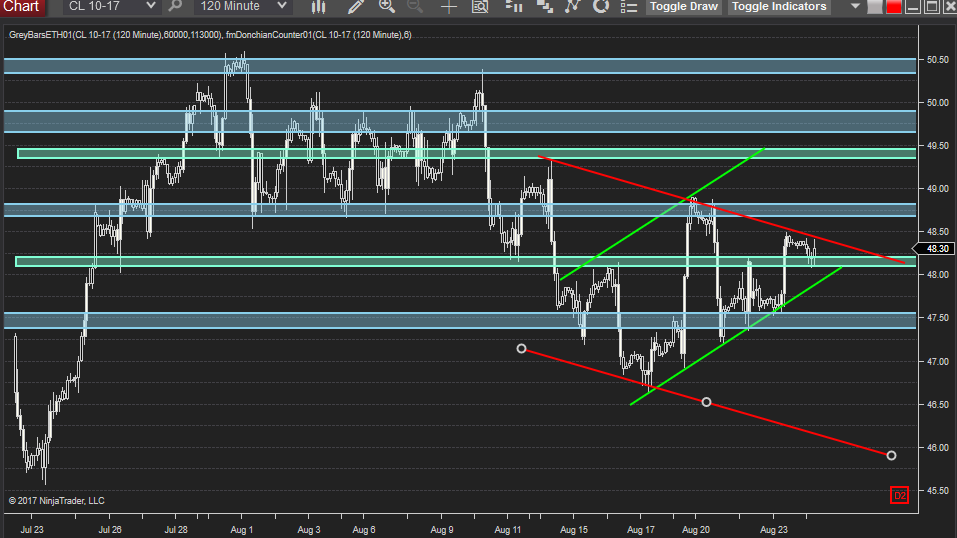Click the 45.50 price axis label

[937, 490]
